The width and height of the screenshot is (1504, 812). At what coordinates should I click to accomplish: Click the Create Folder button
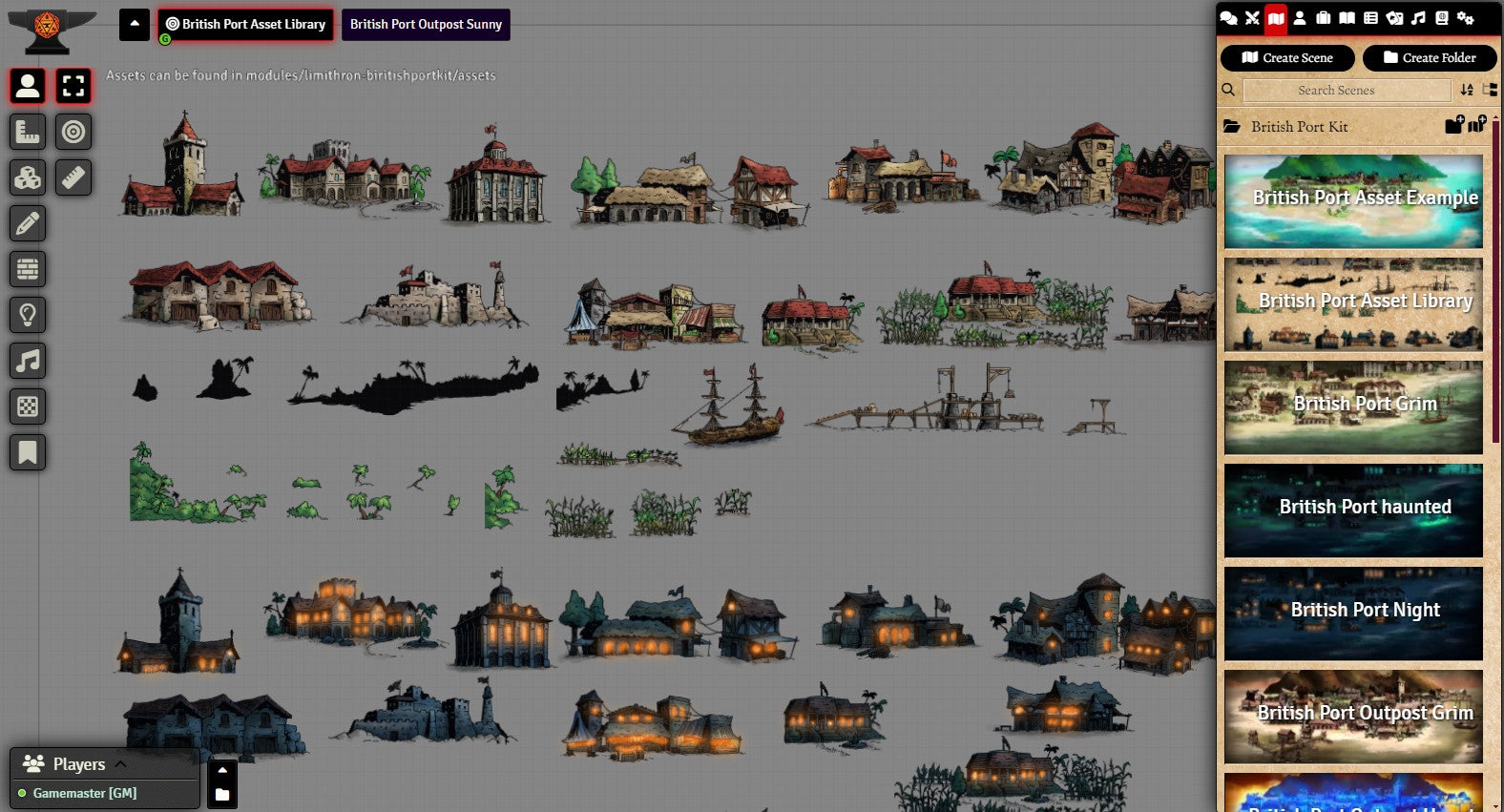tap(1429, 58)
